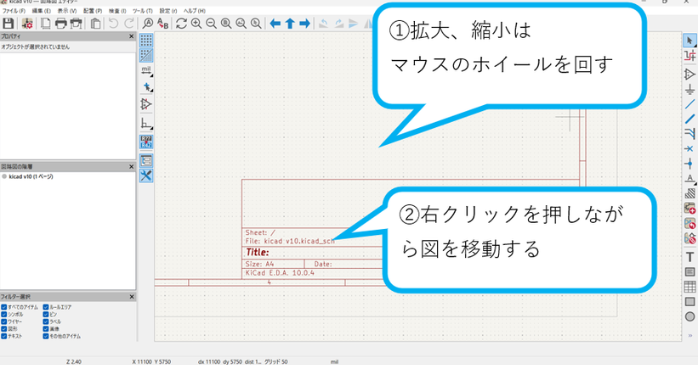The width and height of the screenshot is (698, 365).
Task: Toggle properties manager wrench icon
Action: tap(146, 175)
